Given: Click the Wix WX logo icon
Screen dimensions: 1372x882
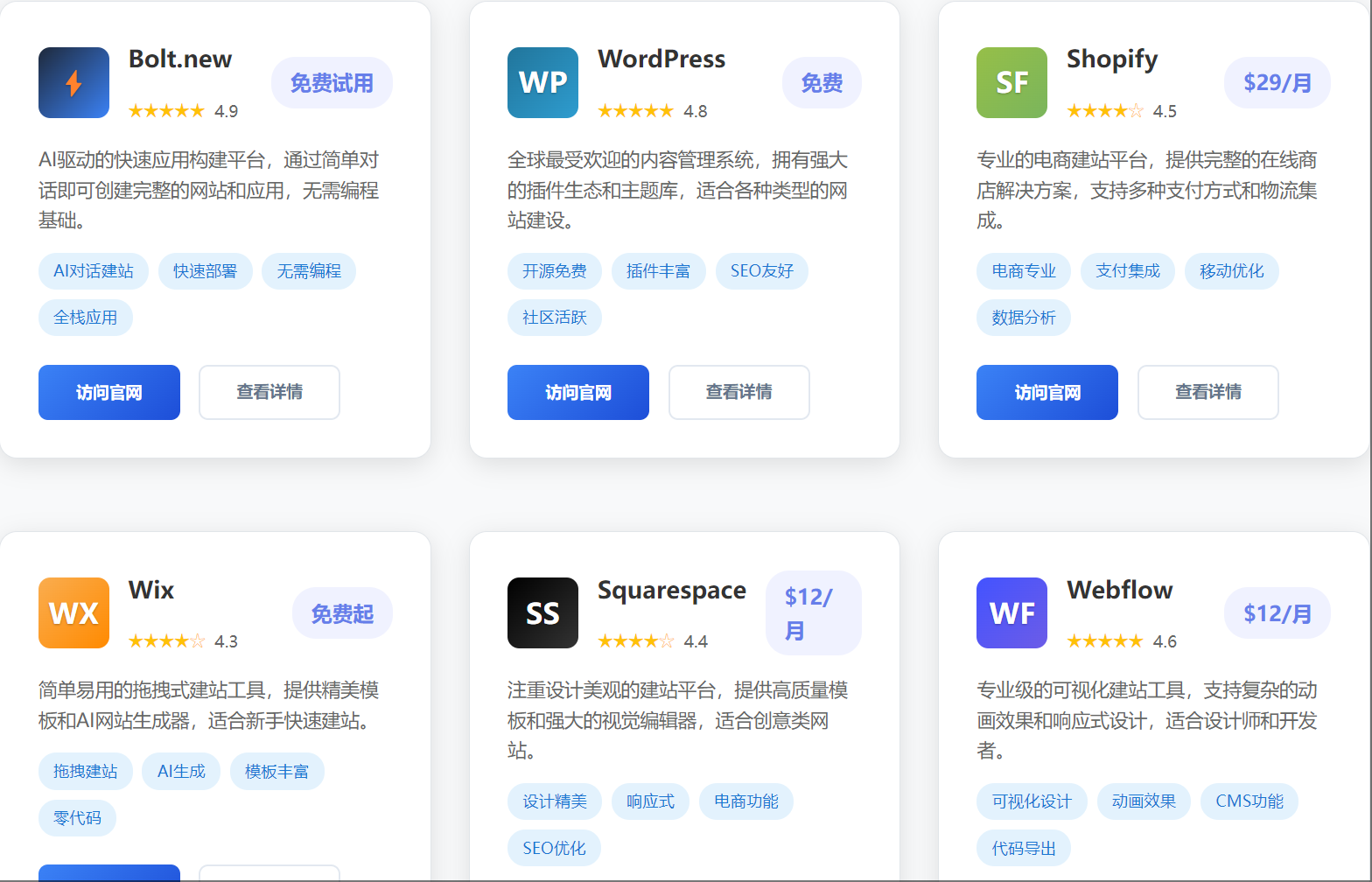Looking at the screenshot, I should tap(73, 613).
